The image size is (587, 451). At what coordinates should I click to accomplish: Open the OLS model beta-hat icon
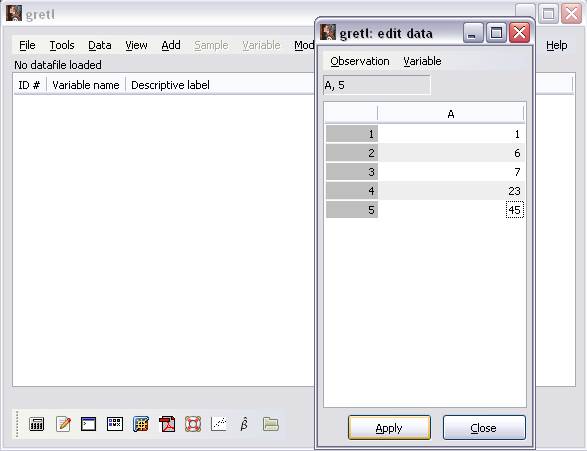pyautogui.click(x=244, y=424)
